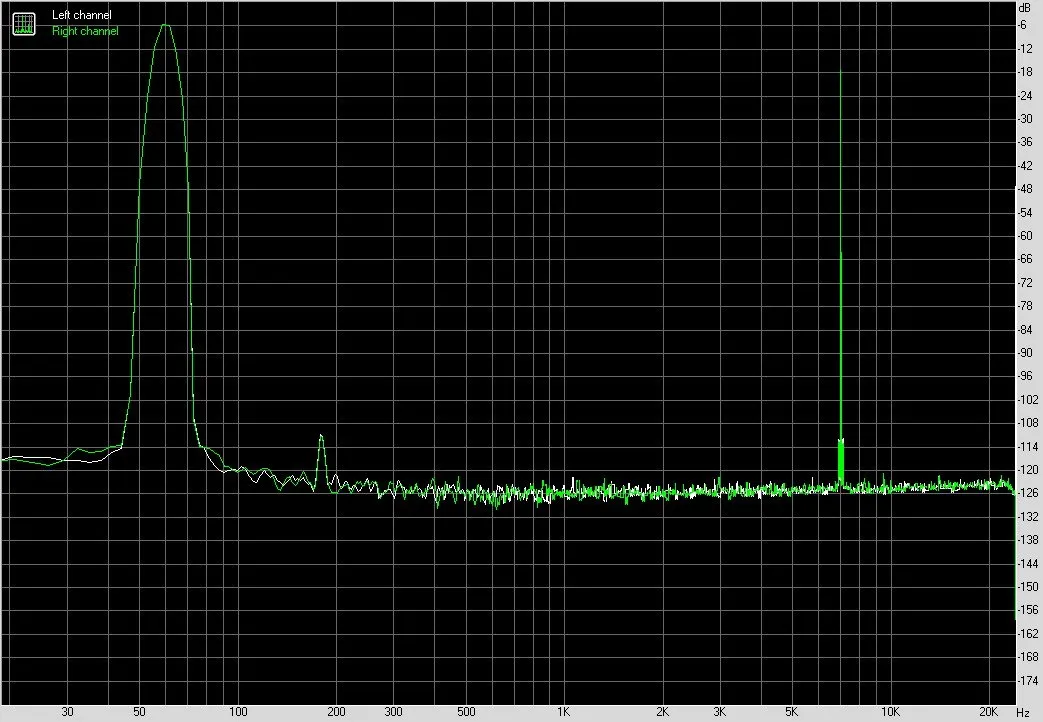Select the Left channel legend label
Viewport: 1043px width, 722px height.
[x=82, y=15]
